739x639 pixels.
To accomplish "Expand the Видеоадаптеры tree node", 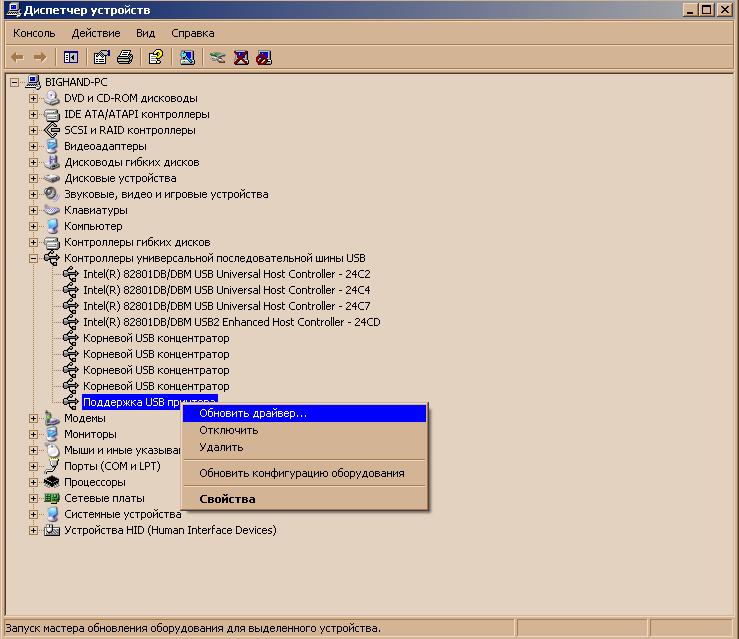I will pyautogui.click(x=33, y=146).
